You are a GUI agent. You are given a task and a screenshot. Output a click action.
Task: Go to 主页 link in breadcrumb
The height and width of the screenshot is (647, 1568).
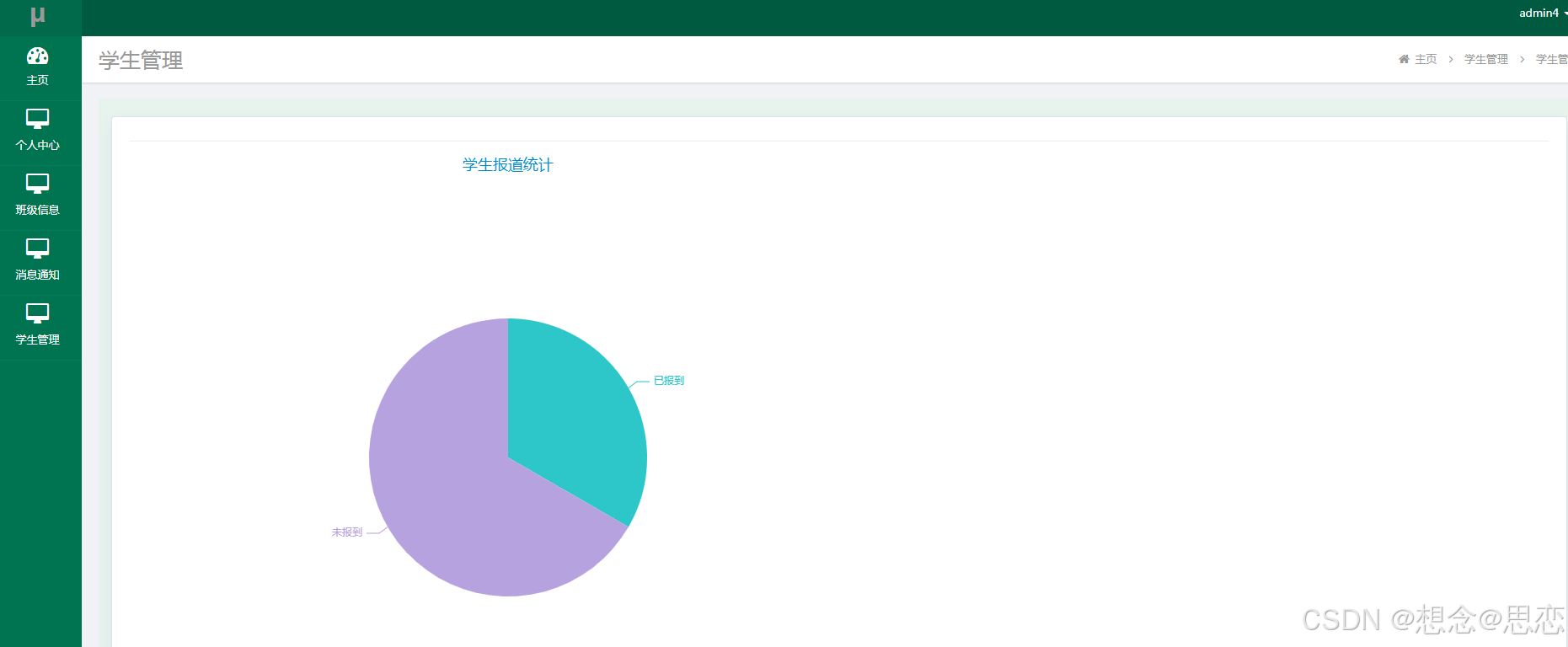click(1426, 59)
